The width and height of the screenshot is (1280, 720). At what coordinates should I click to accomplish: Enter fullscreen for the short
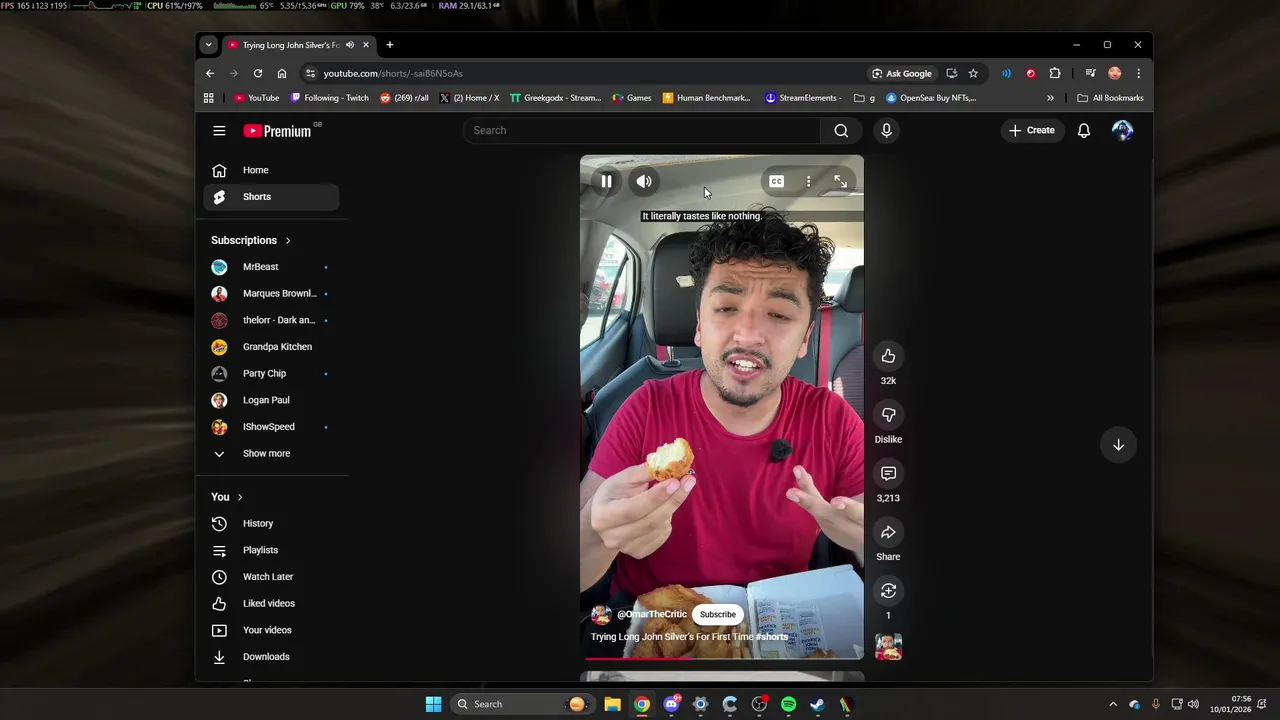[840, 181]
